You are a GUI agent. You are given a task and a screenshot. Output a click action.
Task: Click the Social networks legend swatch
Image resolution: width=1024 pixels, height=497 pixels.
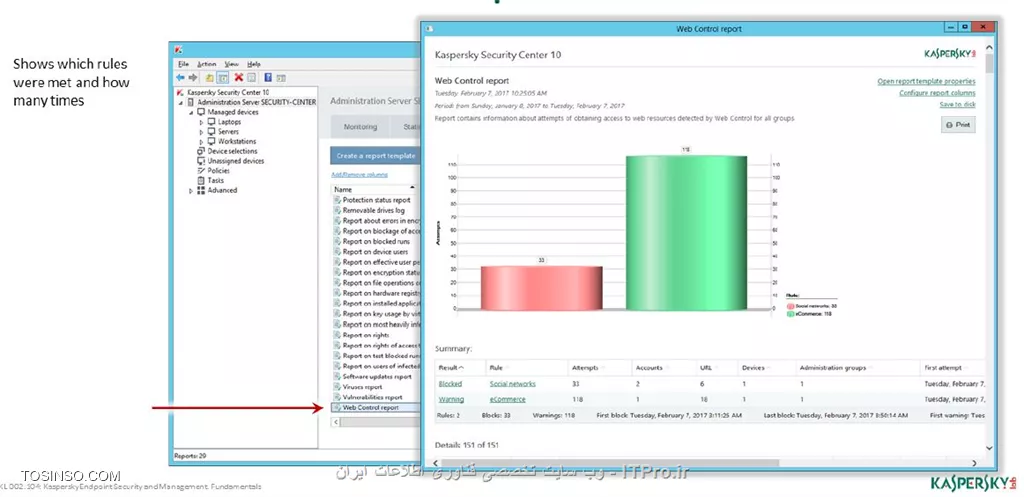(790, 306)
